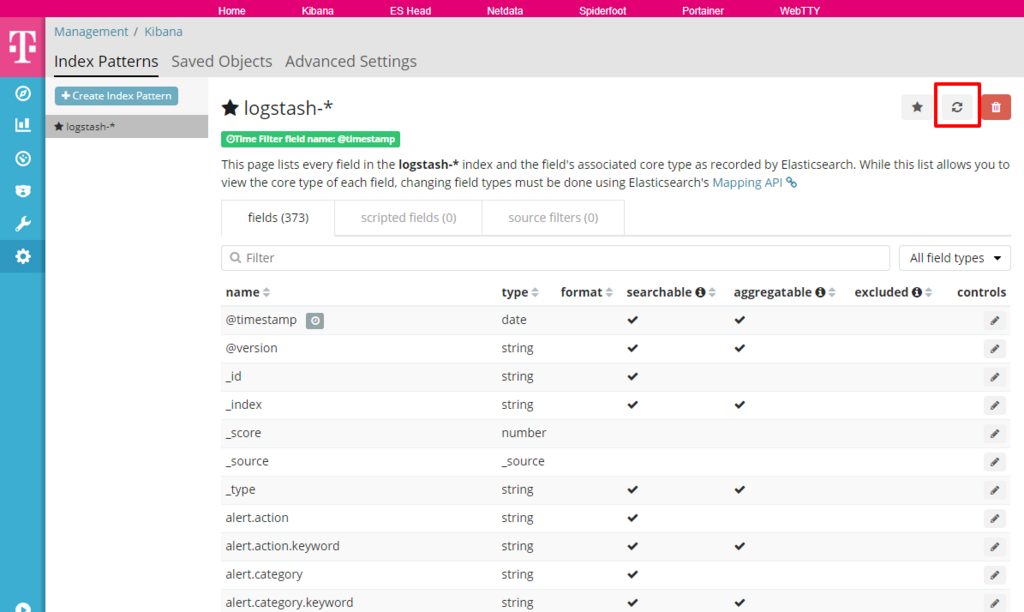
Task: Edit the _source field pencil icon
Action: [995, 462]
